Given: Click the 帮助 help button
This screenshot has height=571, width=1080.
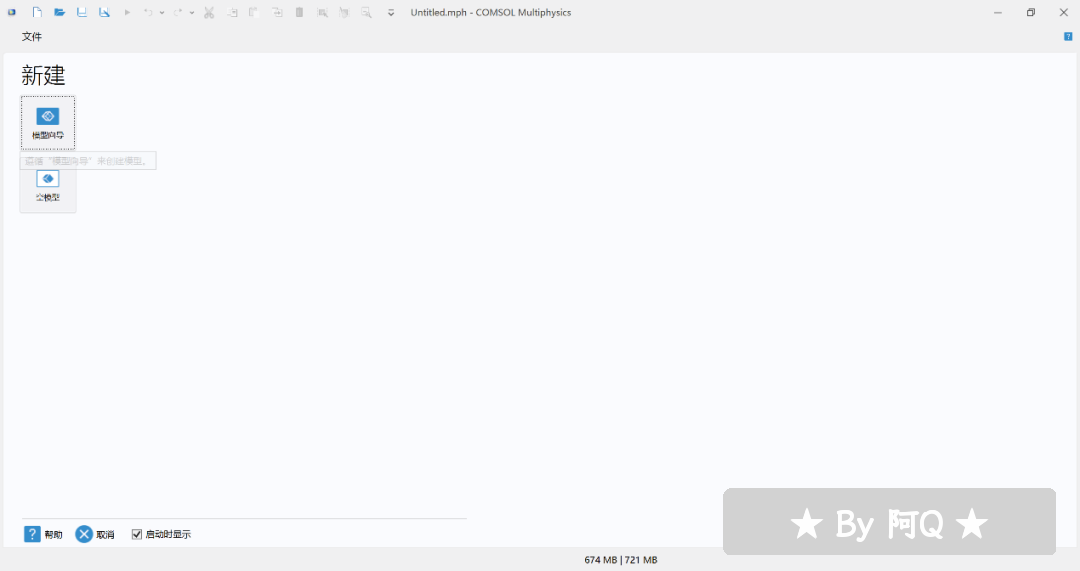Looking at the screenshot, I should coord(43,534).
